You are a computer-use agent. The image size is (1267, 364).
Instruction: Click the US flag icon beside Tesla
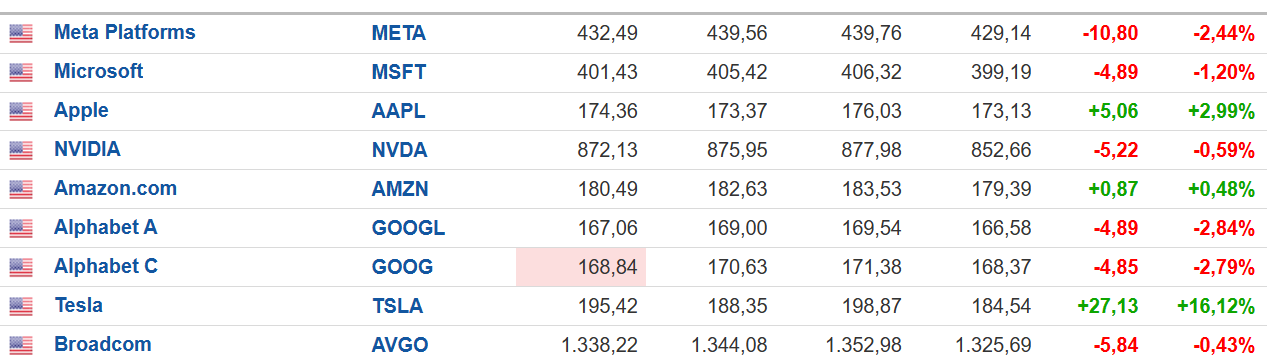coord(21,306)
